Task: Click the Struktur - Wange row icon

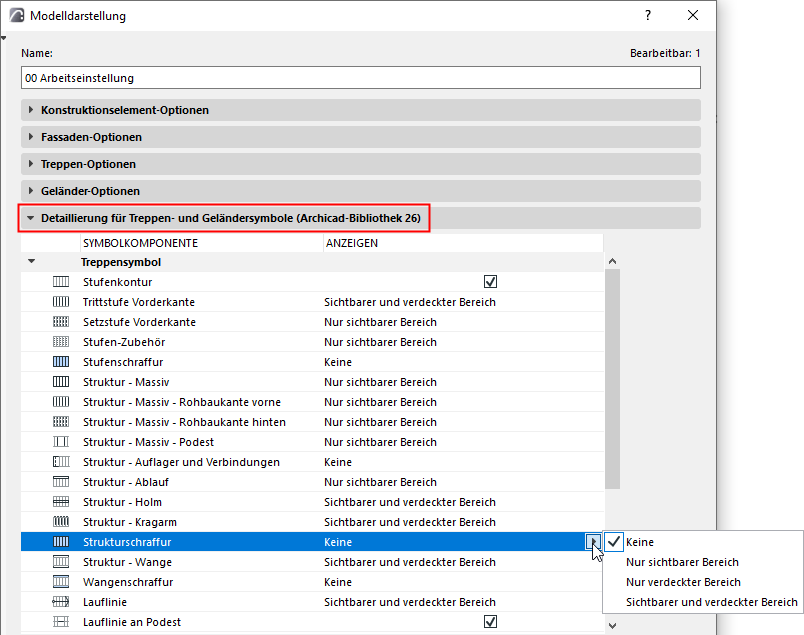Action: 61,562
